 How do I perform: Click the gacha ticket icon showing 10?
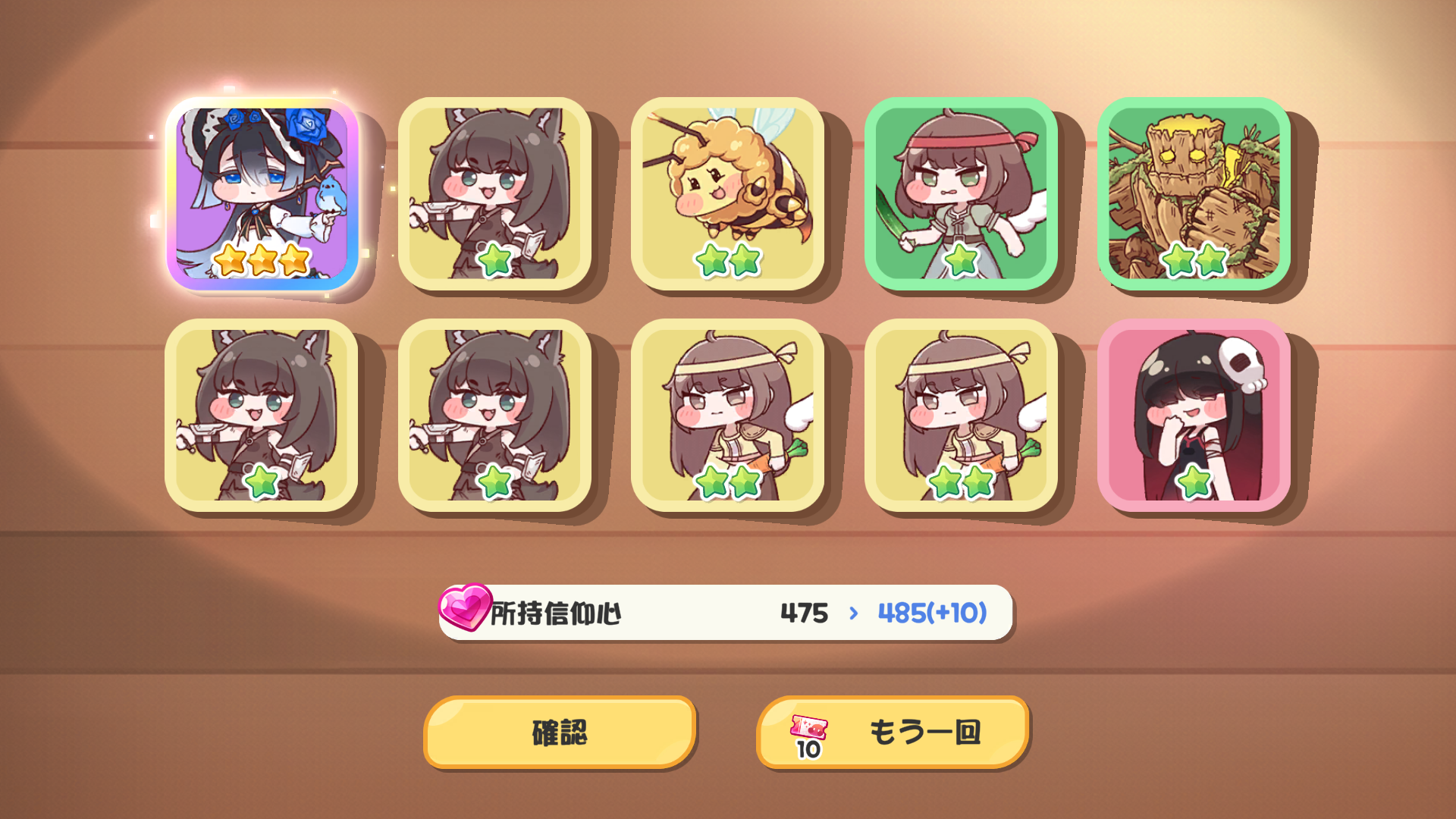[808, 736]
